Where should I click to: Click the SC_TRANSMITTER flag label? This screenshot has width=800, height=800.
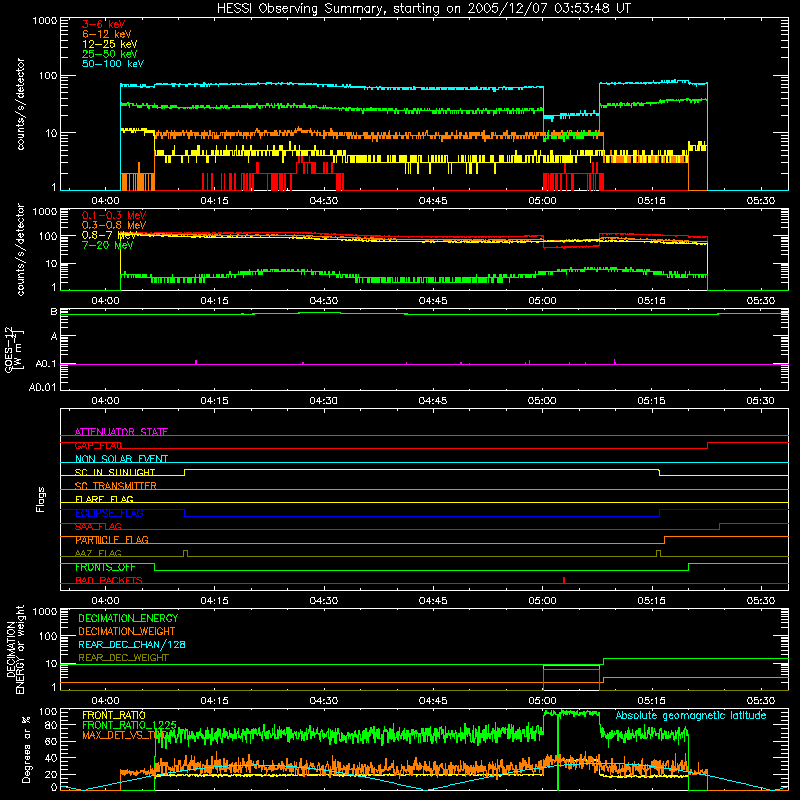(x=116, y=486)
